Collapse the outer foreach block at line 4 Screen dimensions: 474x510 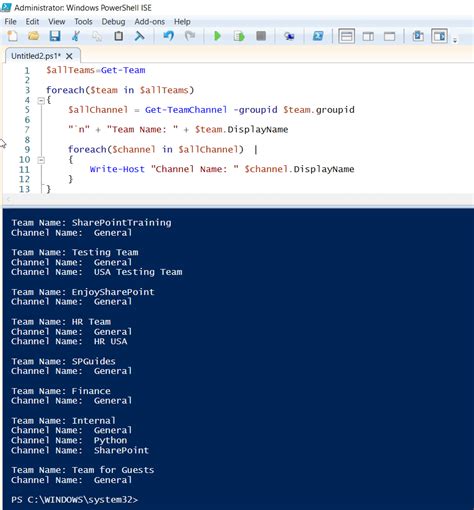41,100
